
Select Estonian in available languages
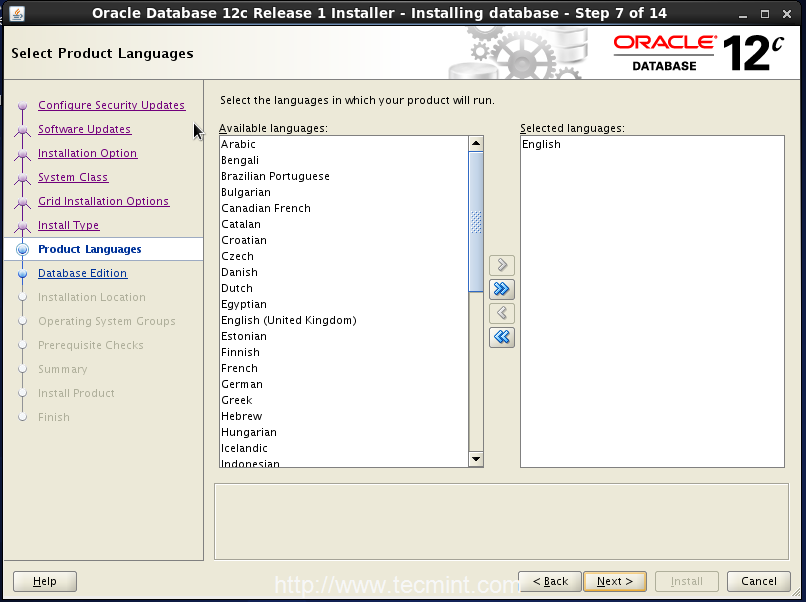coord(344,336)
